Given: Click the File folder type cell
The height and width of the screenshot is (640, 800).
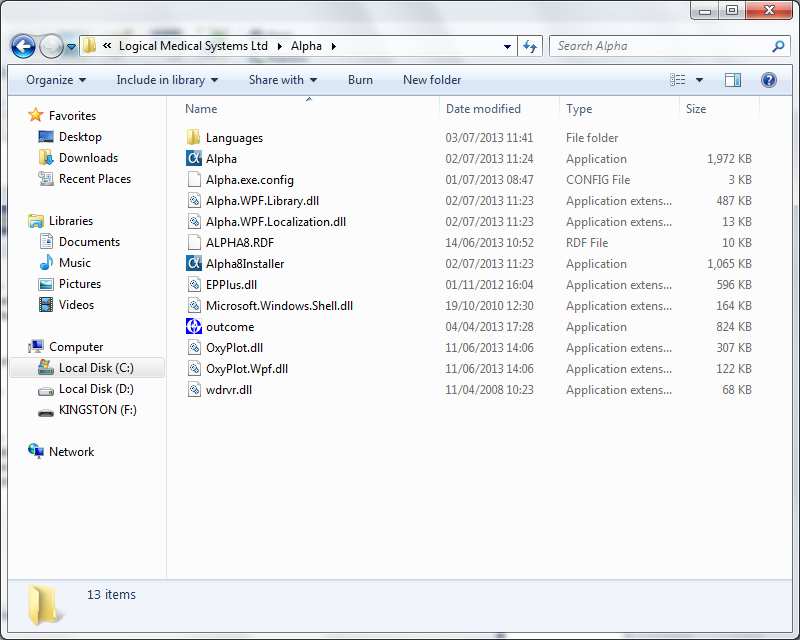Looking at the screenshot, I should tap(592, 138).
